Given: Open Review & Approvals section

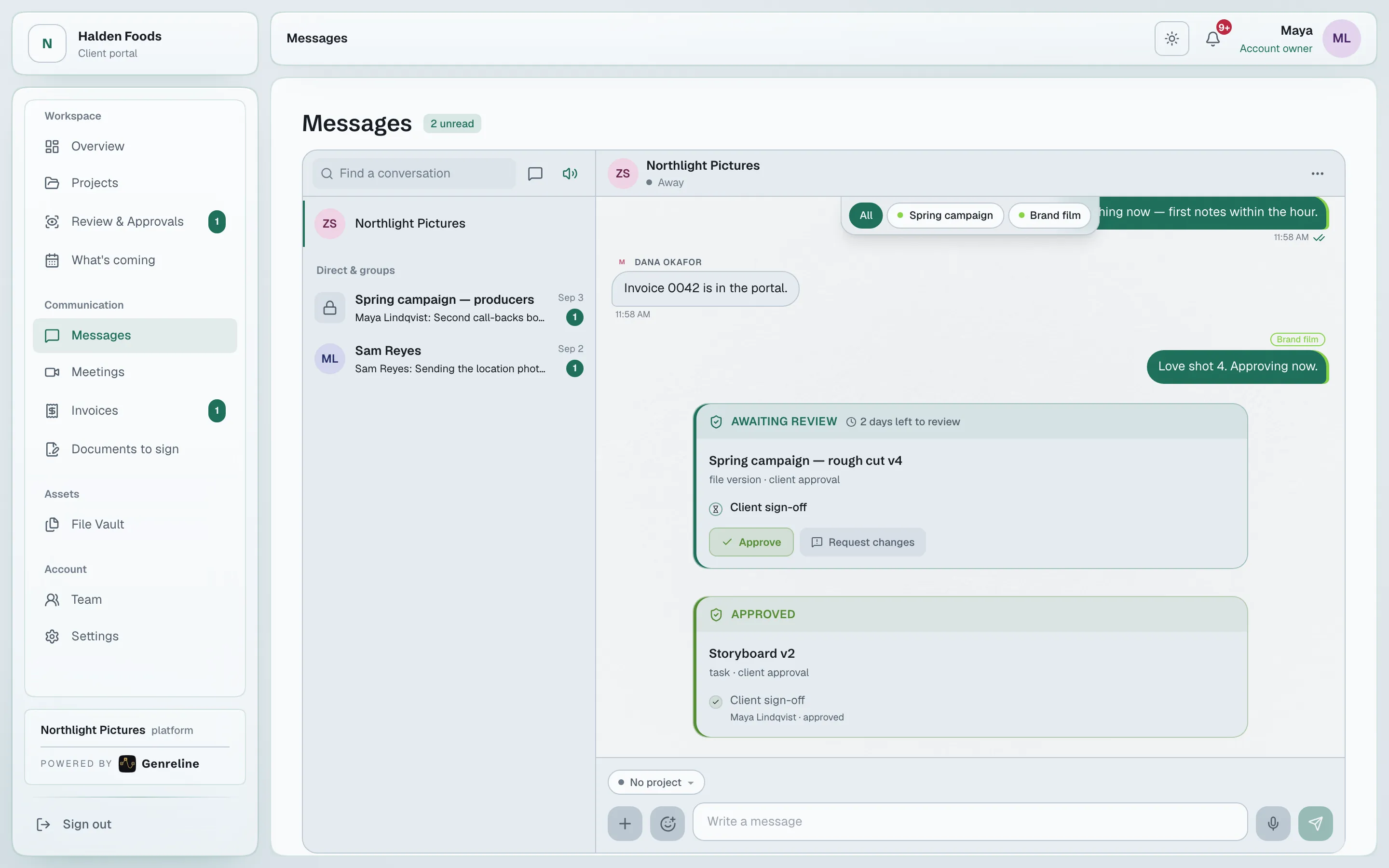Looking at the screenshot, I should [135, 222].
